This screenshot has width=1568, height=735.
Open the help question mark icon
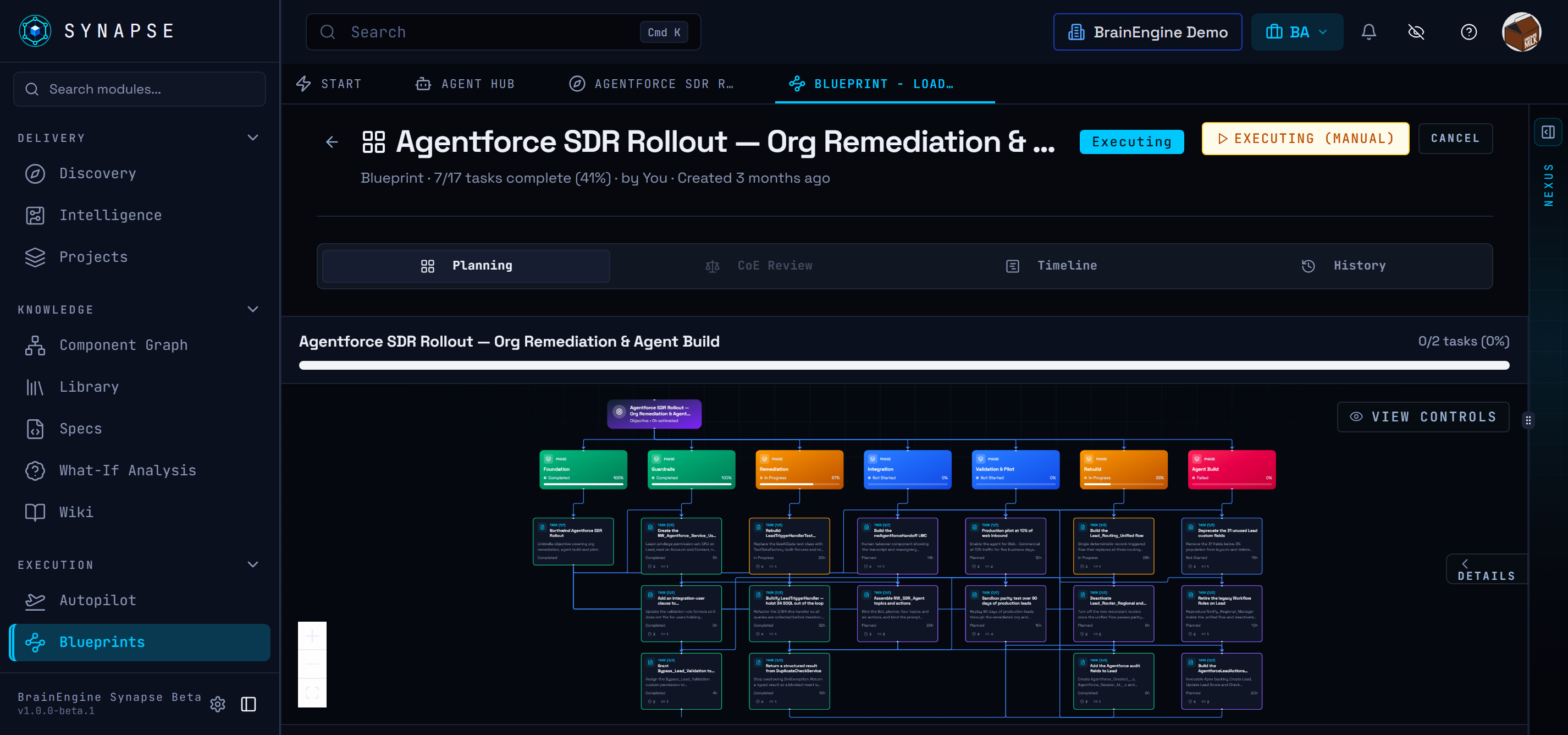[x=1468, y=32]
